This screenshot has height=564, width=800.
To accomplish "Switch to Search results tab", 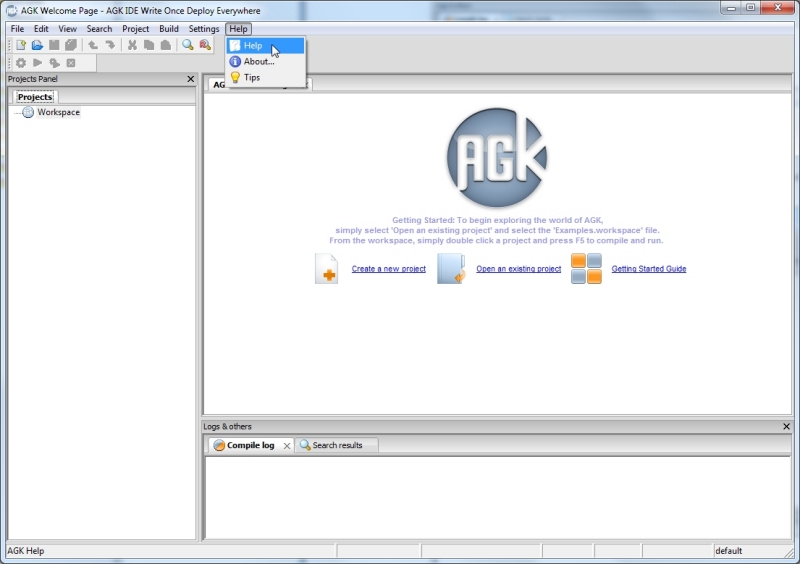I will pyautogui.click(x=337, y=445).
